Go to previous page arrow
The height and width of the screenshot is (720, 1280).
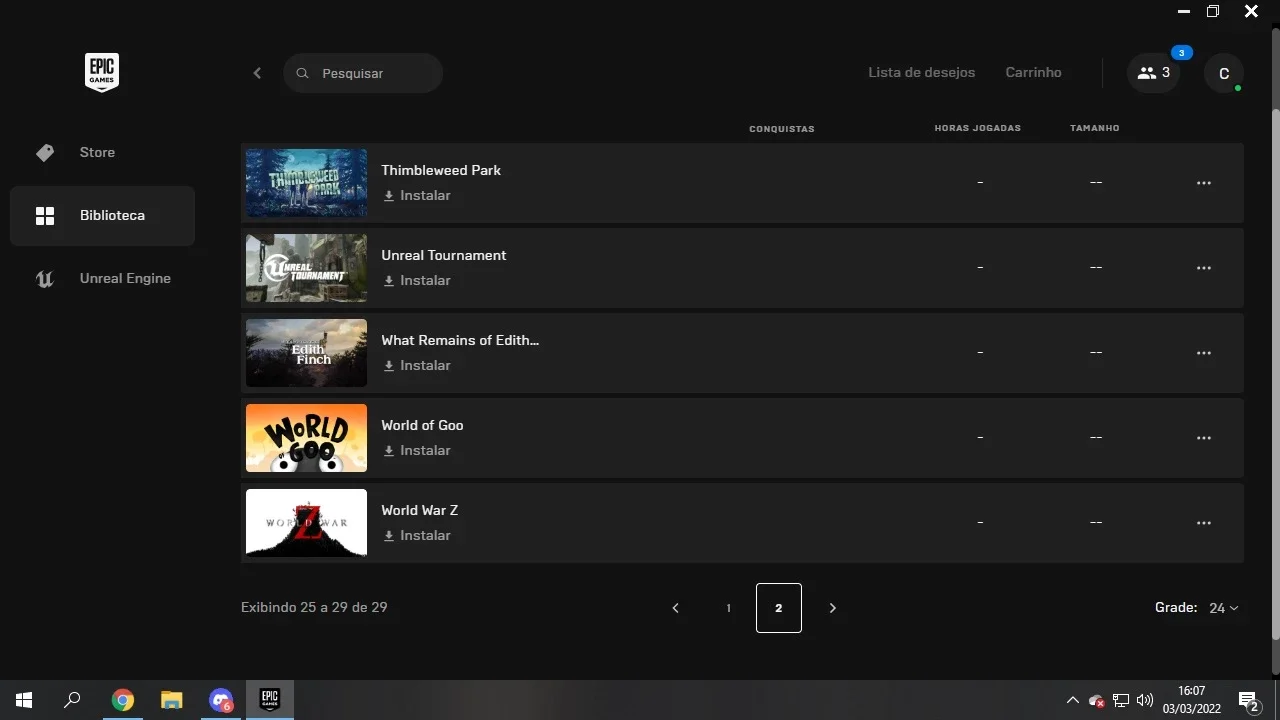click(675, 608)
